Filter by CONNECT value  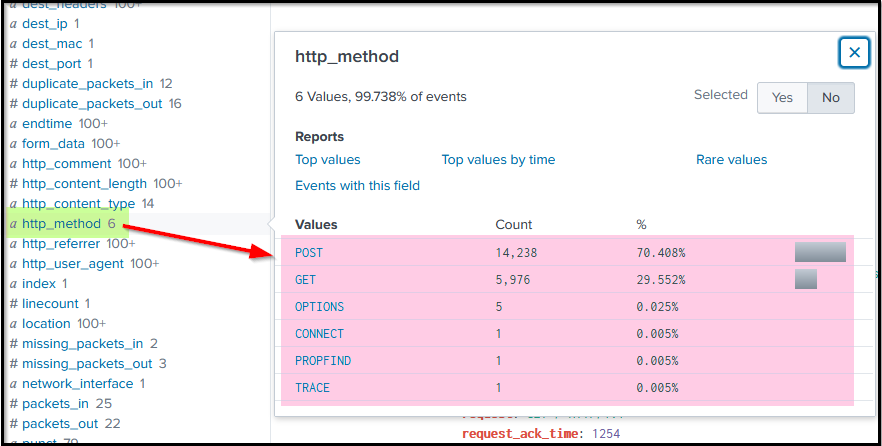(320, 334)
